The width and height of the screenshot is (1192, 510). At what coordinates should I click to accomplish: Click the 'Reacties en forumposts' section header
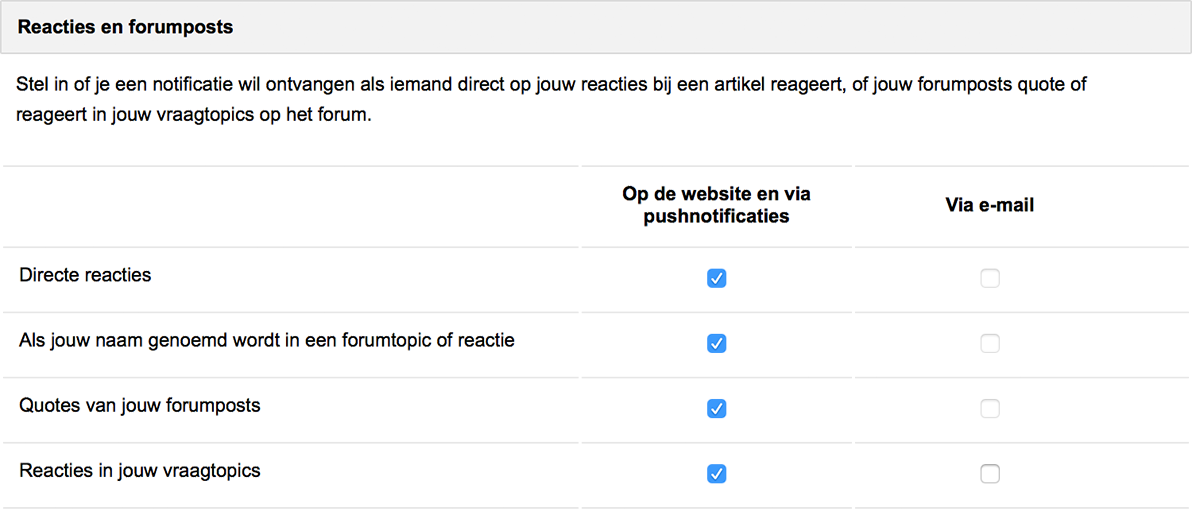(x=125, y=27)
